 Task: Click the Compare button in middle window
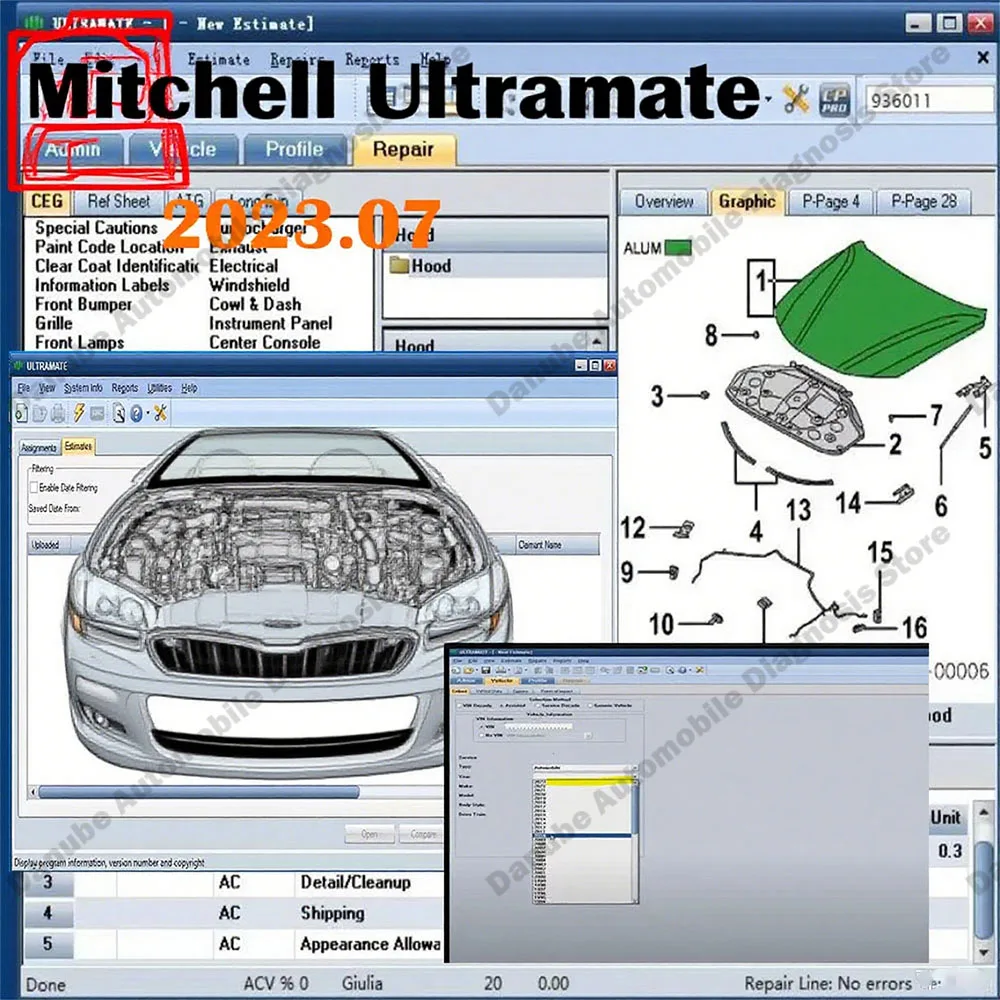(421, 834)
